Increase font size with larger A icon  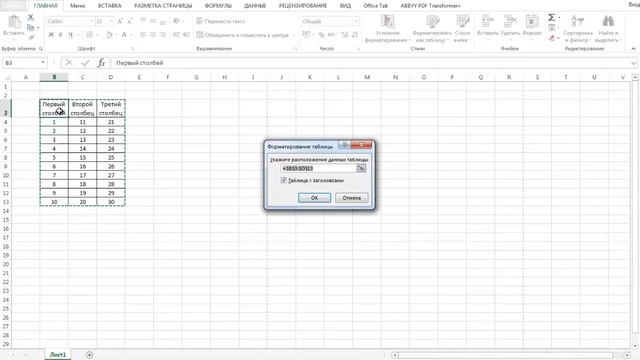coord(120,21)
